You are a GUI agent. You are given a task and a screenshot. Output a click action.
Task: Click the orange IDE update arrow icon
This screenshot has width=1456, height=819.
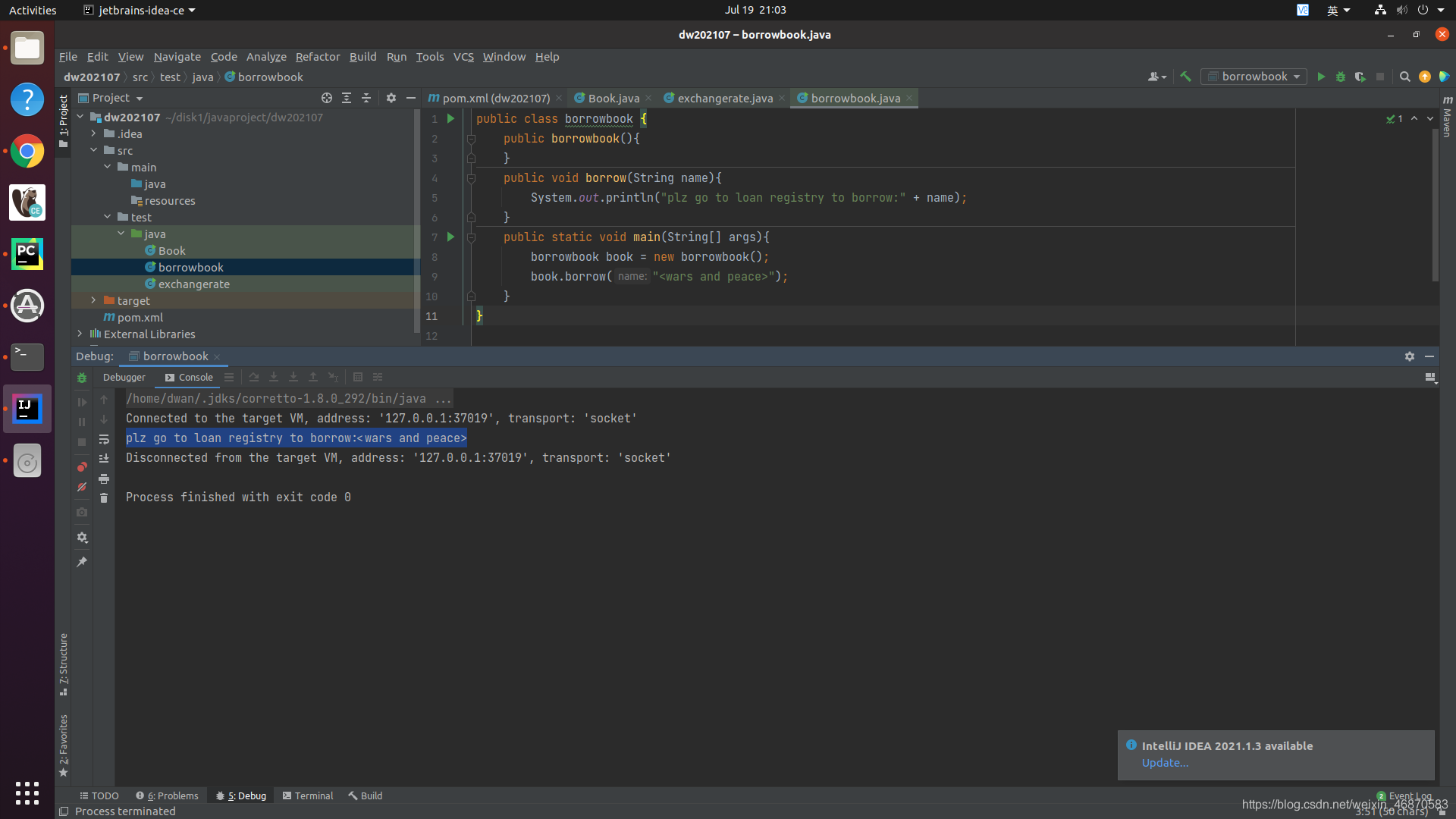1425,77
